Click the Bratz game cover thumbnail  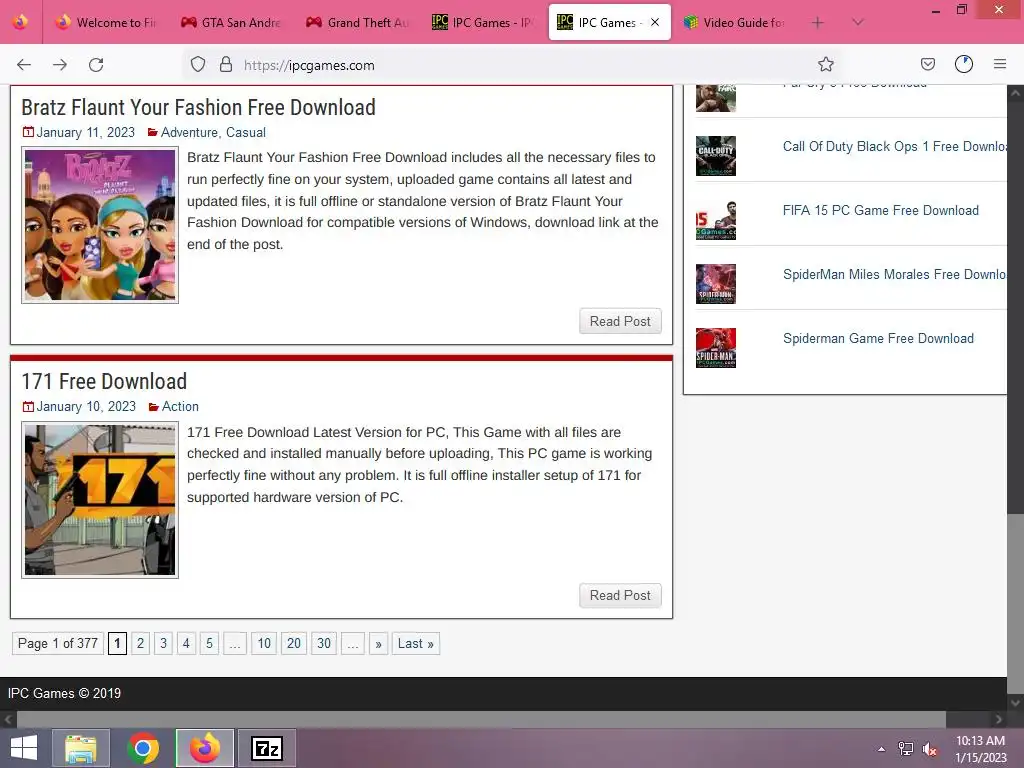click(100, 225)
